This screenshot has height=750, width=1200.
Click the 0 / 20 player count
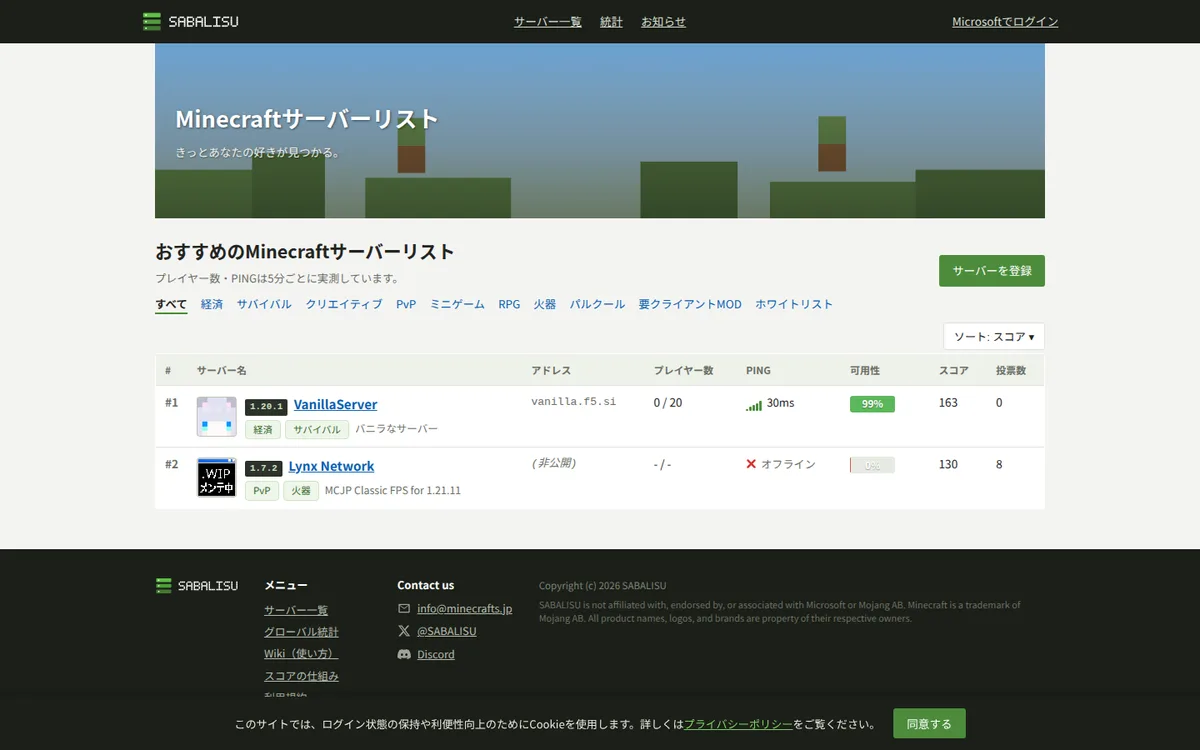coord(668,403)
